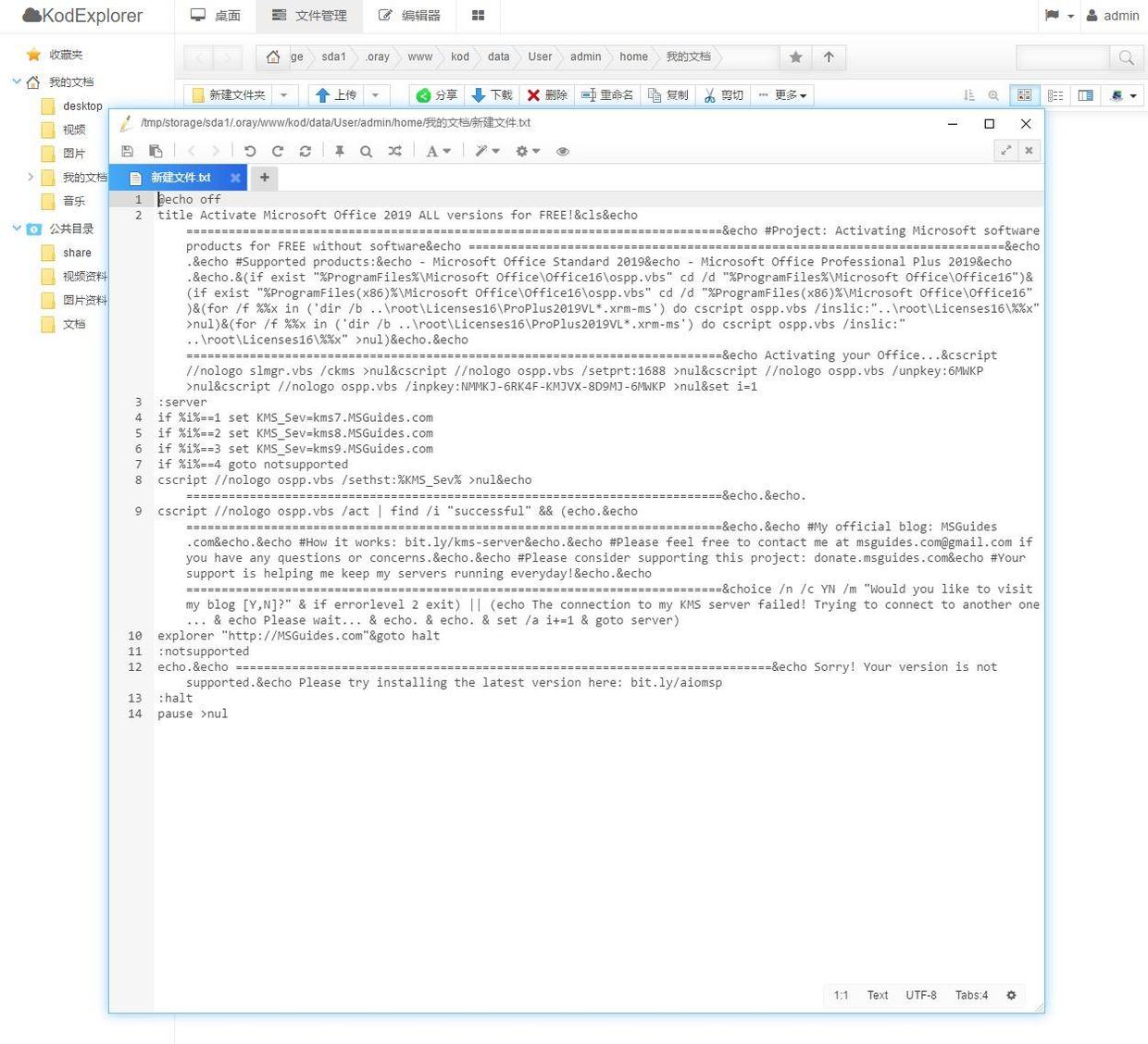Click the 1:1 cursor position indicator

841,995
